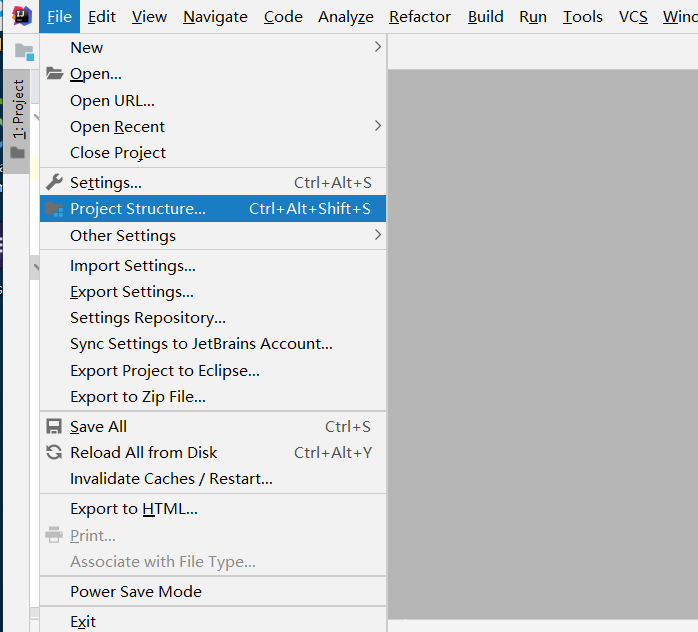Select New in the File menu
Viewport: 698px width, 632px height.
click(x=213, y=47)
